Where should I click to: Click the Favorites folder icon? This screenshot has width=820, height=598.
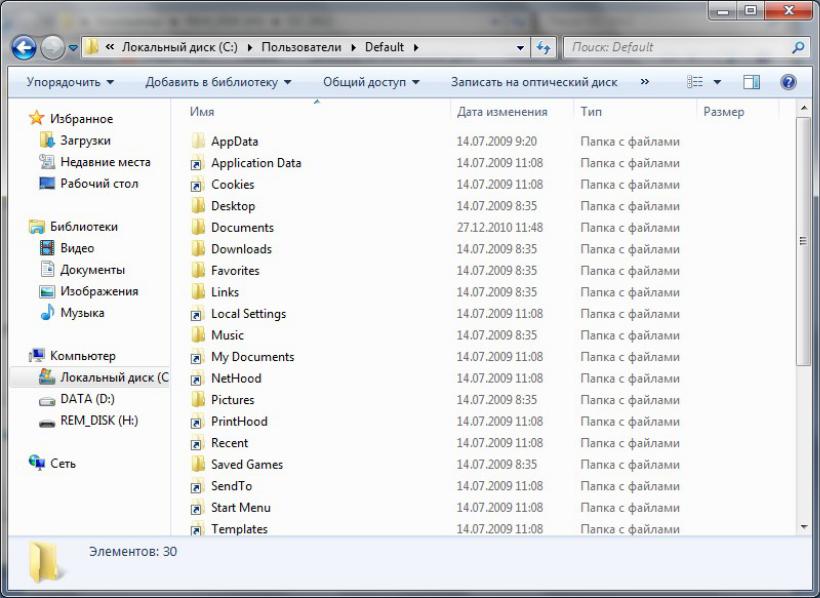[x=198, y=270]
